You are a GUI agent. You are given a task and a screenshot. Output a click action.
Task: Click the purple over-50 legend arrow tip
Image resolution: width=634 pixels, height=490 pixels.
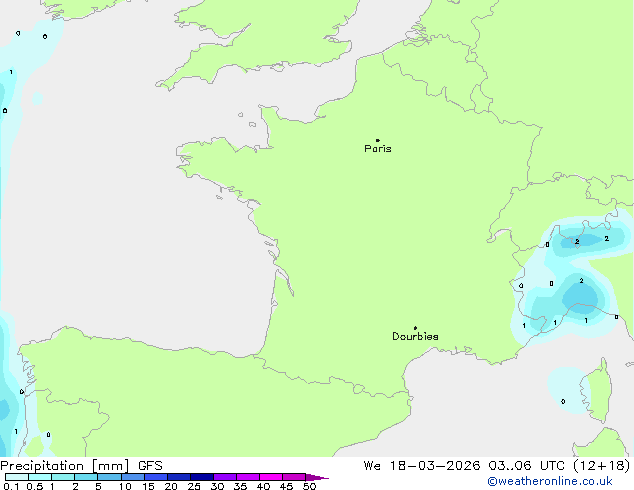[317, 477]
